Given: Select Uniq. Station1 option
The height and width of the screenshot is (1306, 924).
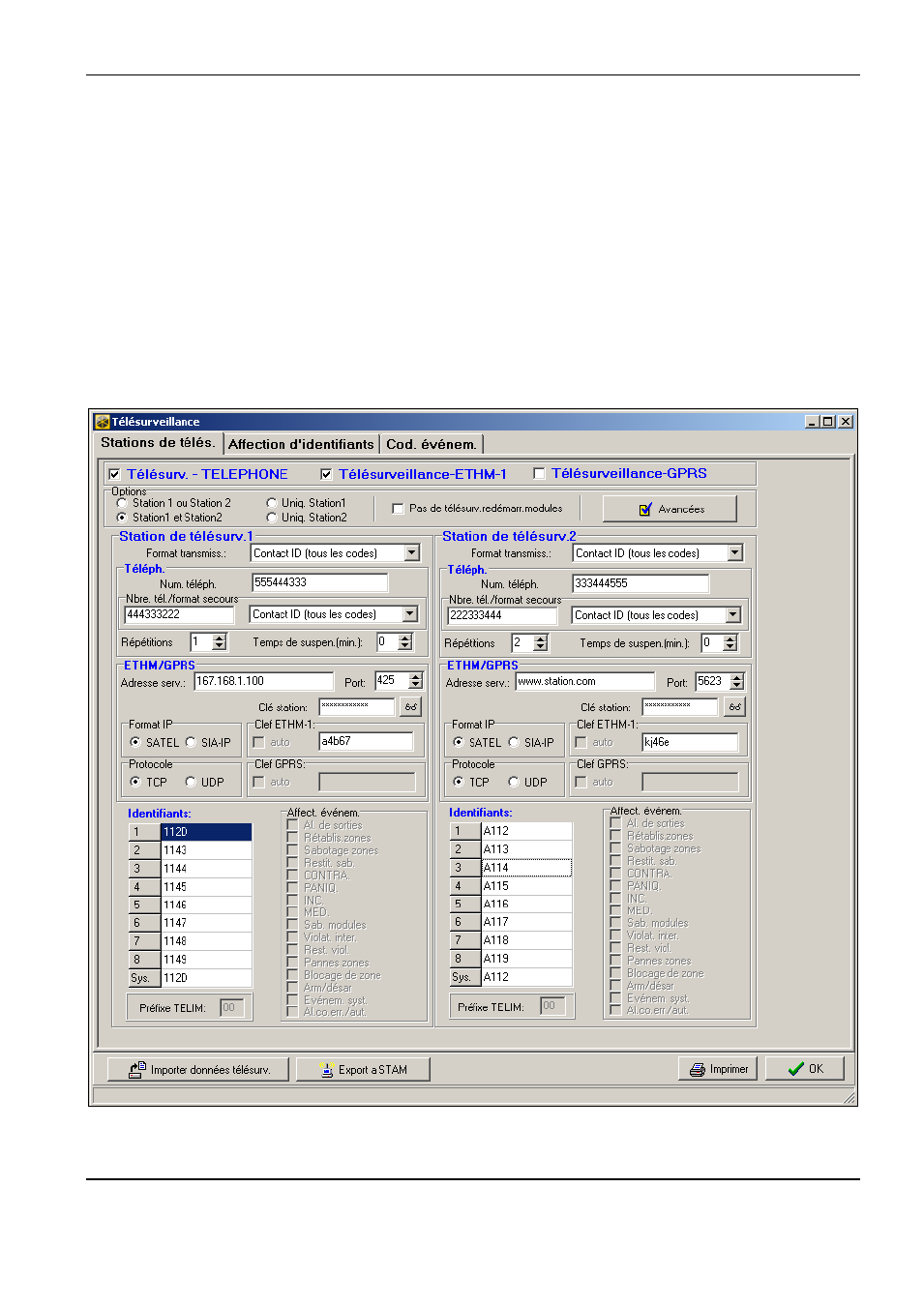Looking at the screenshot, I should pyautogui.click(x=272, y=503).
